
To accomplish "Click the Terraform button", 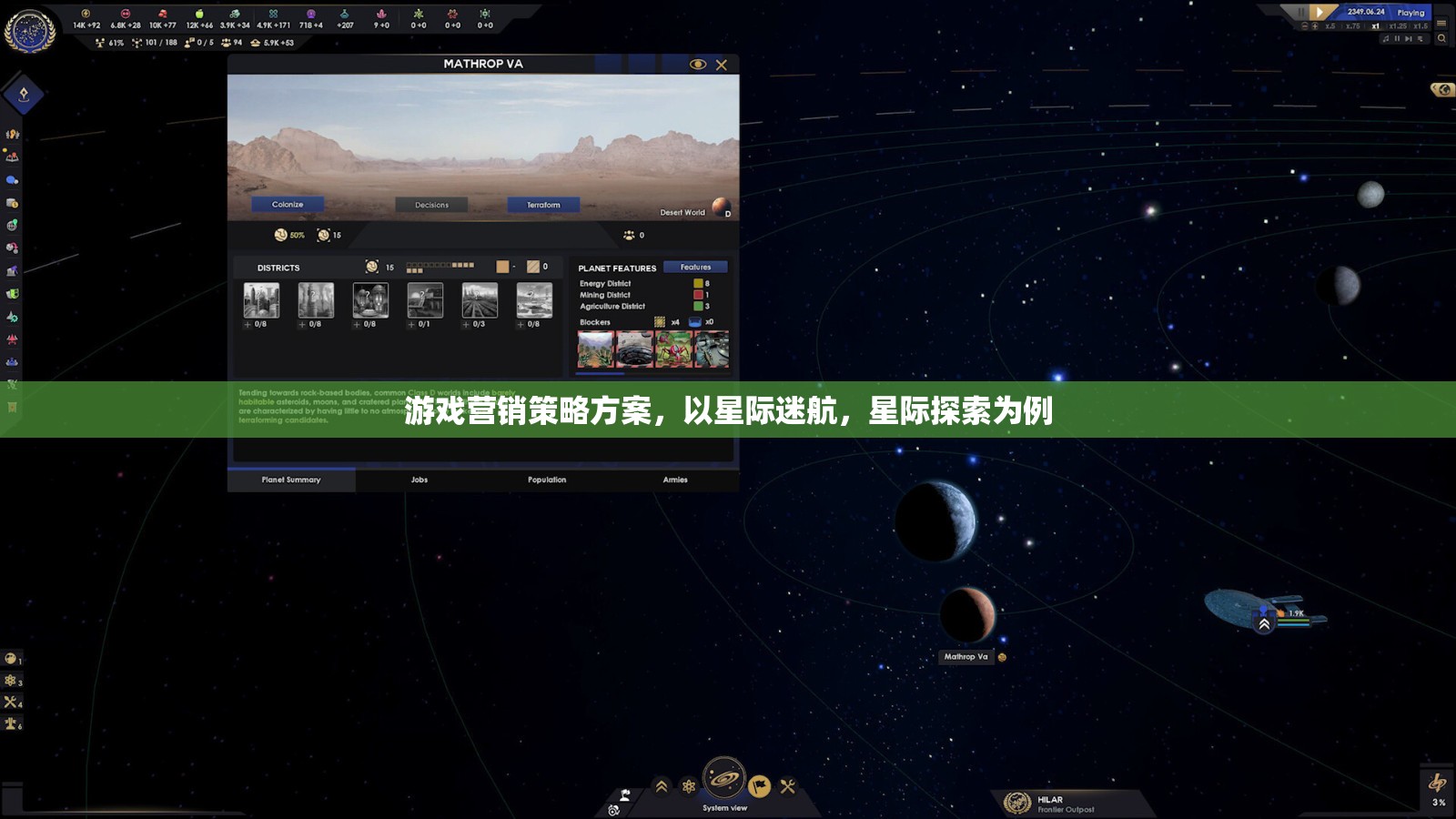I will pos(543,205).
